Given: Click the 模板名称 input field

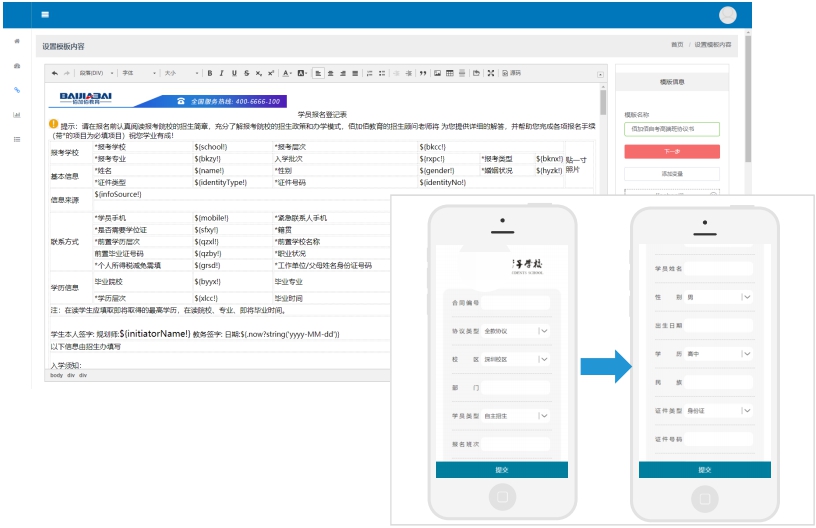Looking at the screenshot, I should (671, 129).
